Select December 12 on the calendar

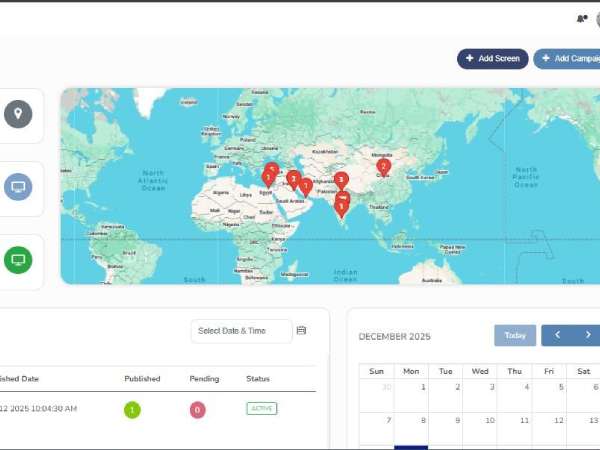coord(549,429)
